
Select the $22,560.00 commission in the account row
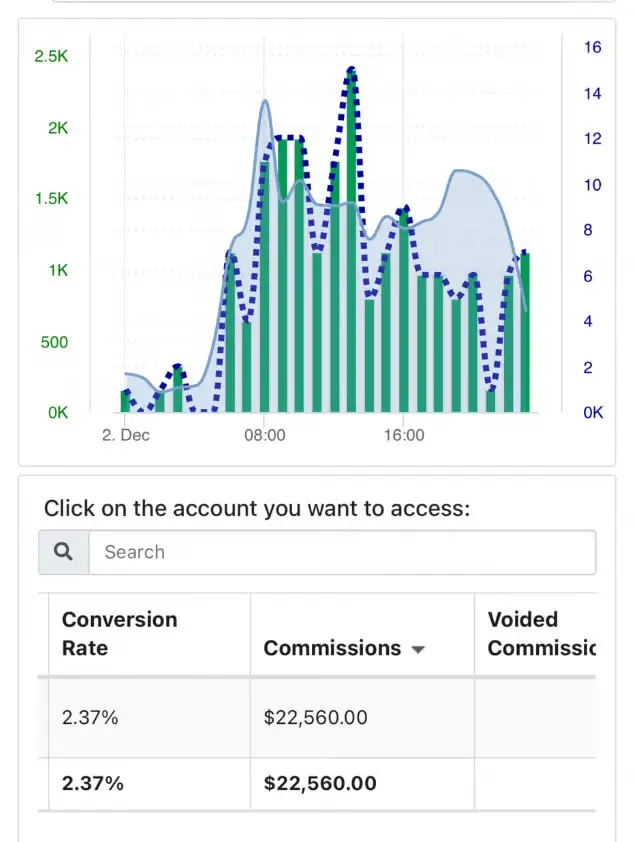point(315,717)
